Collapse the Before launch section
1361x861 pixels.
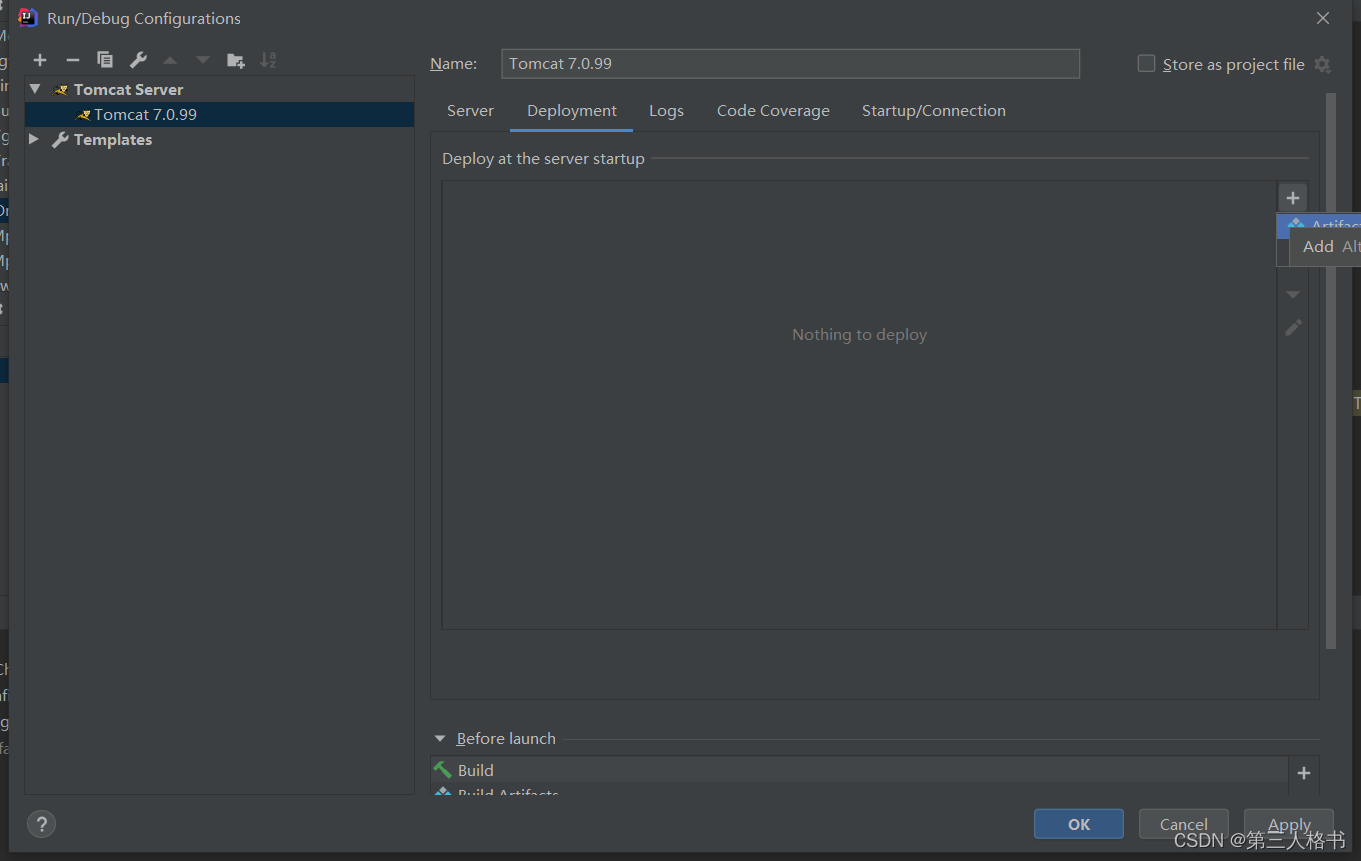point(440,738)
